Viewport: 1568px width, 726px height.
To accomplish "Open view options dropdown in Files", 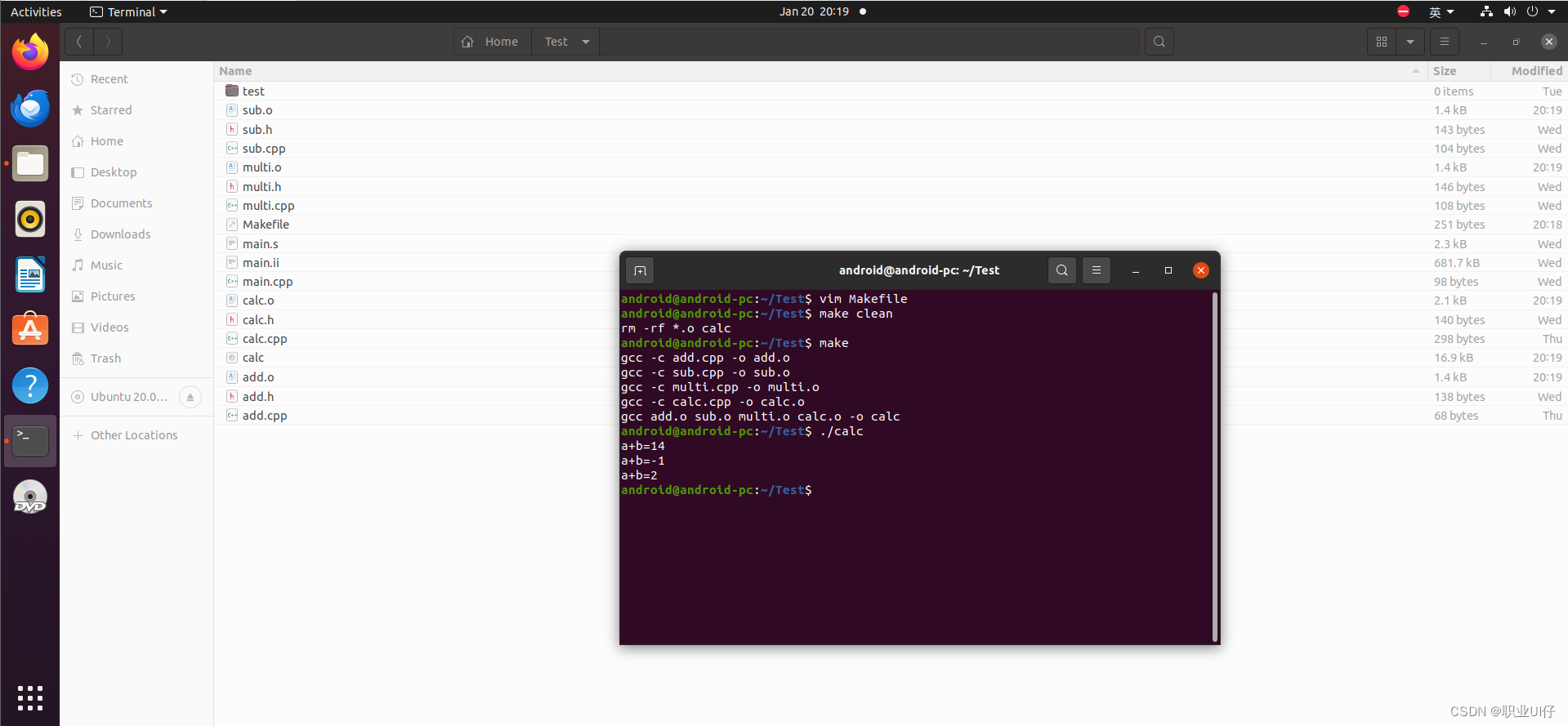I will (x=1410, y=42).
